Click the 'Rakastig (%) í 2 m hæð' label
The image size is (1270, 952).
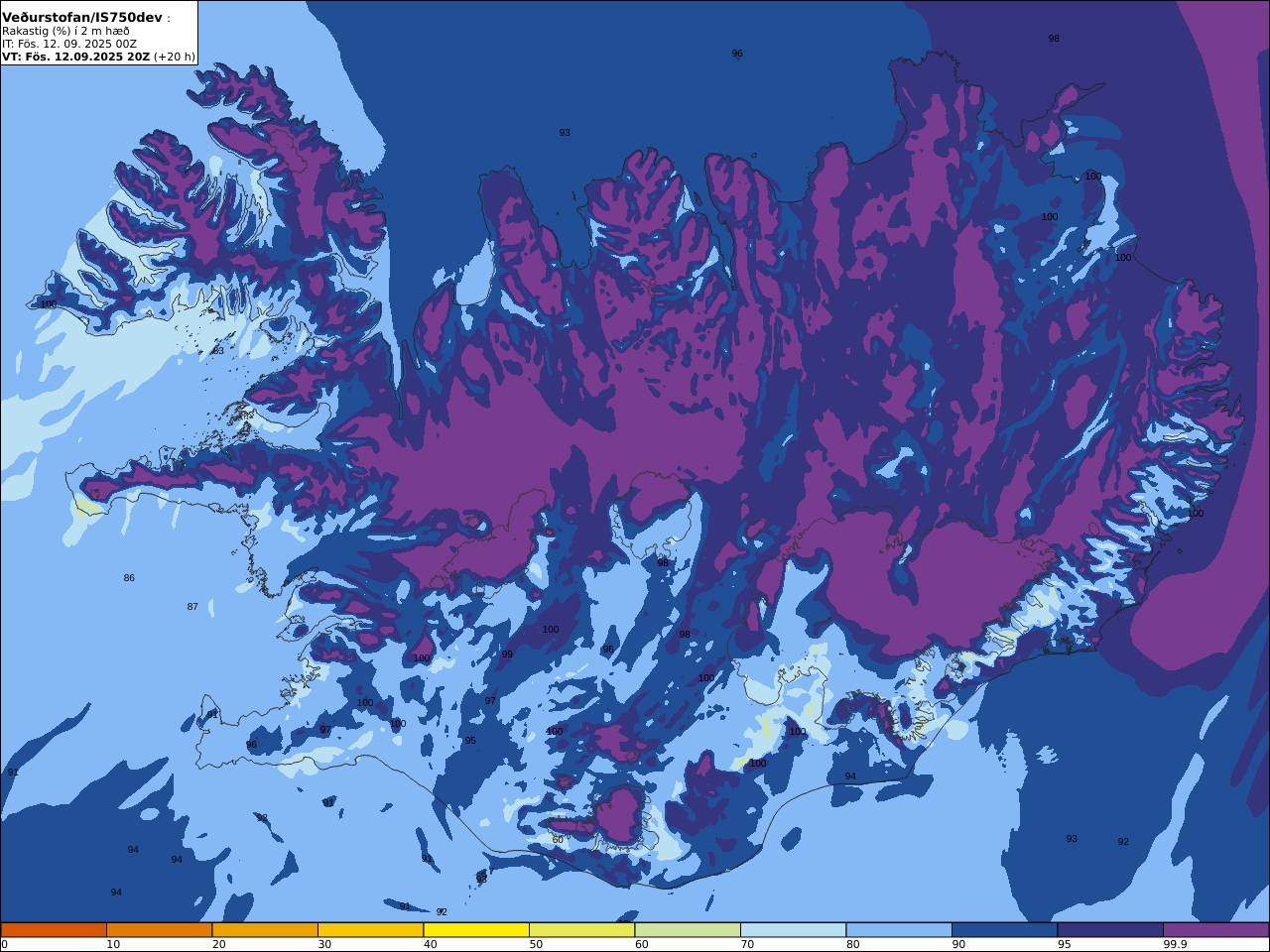[x=65, y=31]
